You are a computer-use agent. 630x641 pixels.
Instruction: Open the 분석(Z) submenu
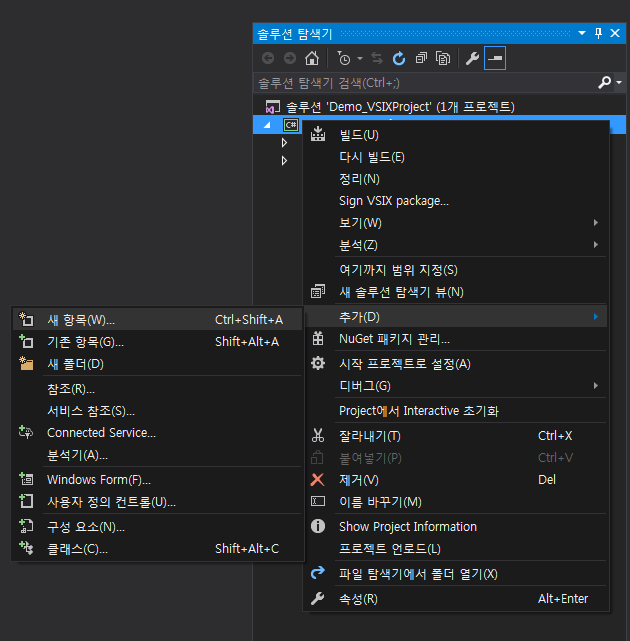(456, 245)
